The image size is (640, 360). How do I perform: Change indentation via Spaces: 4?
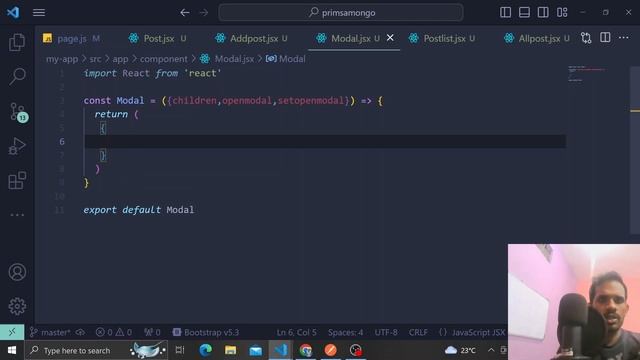(x=345, y=332)
